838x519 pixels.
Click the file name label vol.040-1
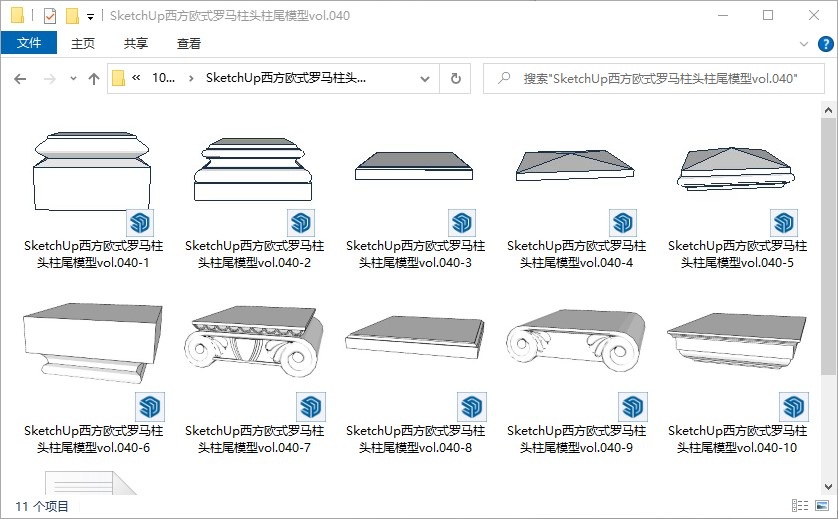[x=93, y=254]
